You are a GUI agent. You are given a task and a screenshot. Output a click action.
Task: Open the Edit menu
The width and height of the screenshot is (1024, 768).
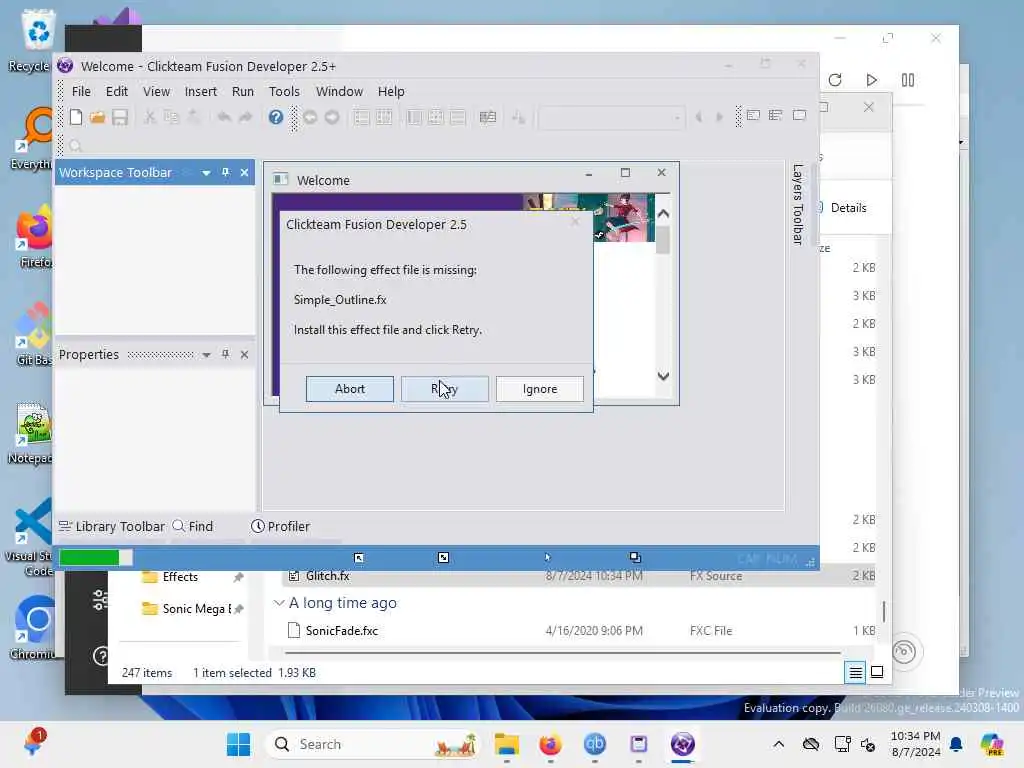click(117, 91)
